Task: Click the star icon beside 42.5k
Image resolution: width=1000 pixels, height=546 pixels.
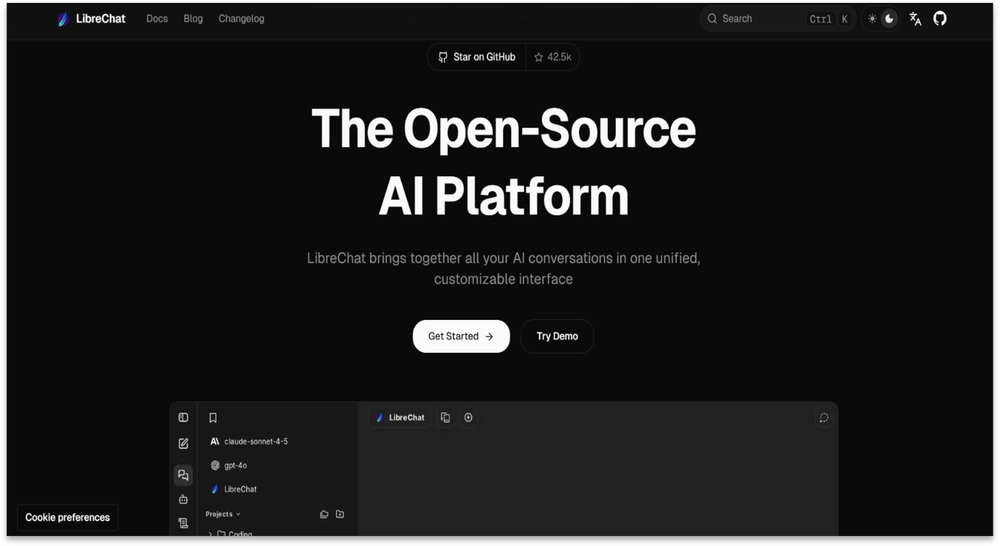Action: pyautogui.click(x=538, y=57)
